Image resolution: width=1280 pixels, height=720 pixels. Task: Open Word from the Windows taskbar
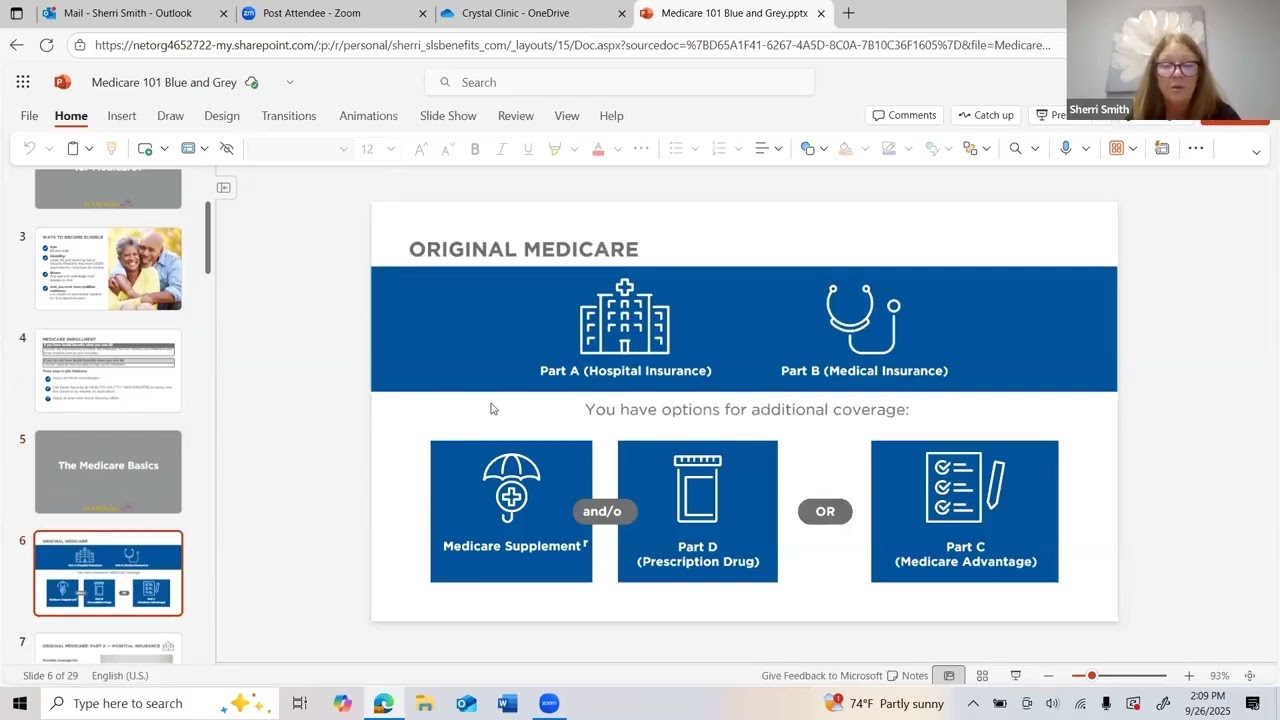point(508,703)
